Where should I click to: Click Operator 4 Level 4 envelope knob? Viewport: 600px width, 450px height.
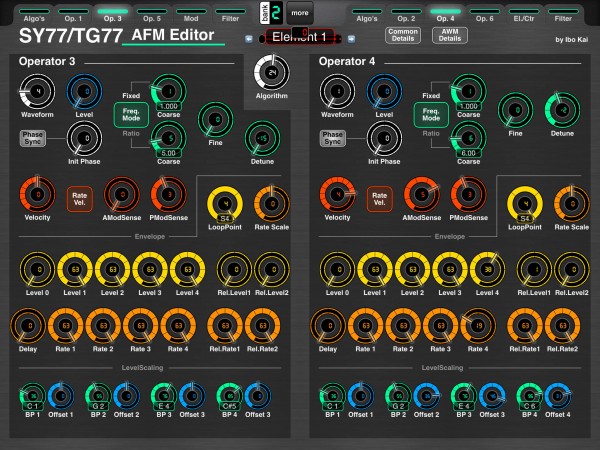click(488, 269)
